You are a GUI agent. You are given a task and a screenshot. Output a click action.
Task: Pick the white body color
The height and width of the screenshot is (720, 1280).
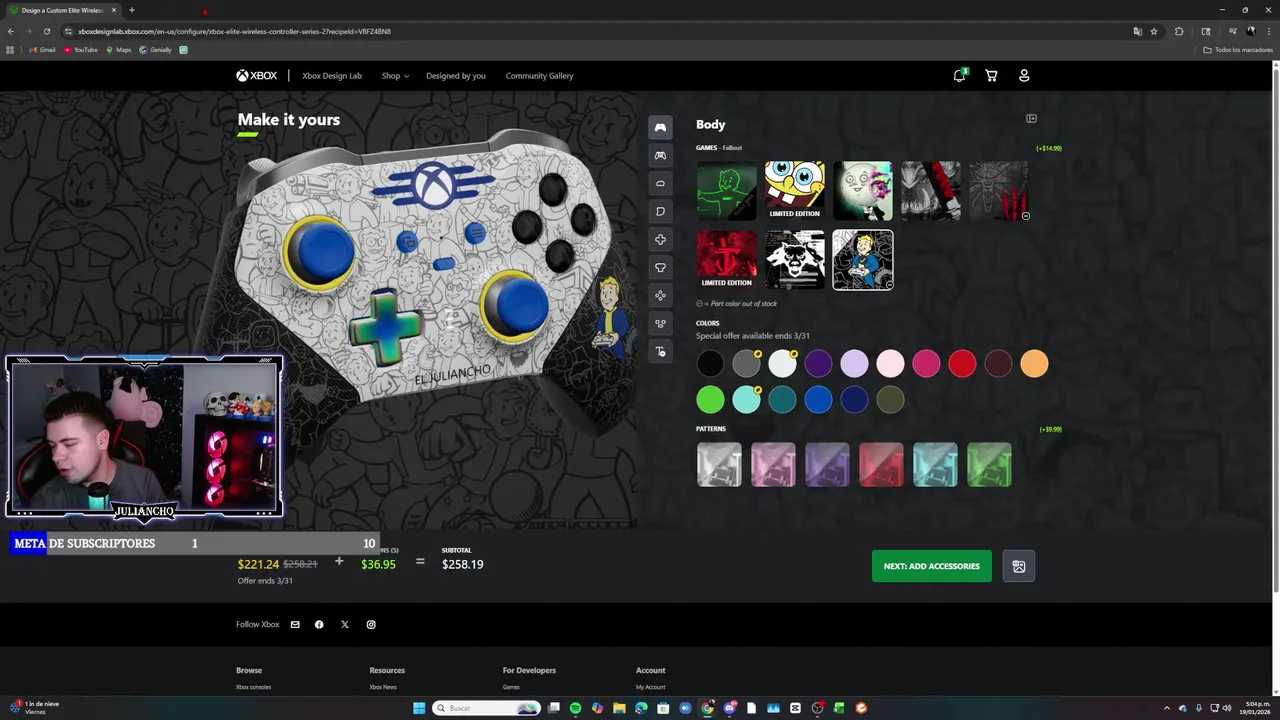pos(782,364)
